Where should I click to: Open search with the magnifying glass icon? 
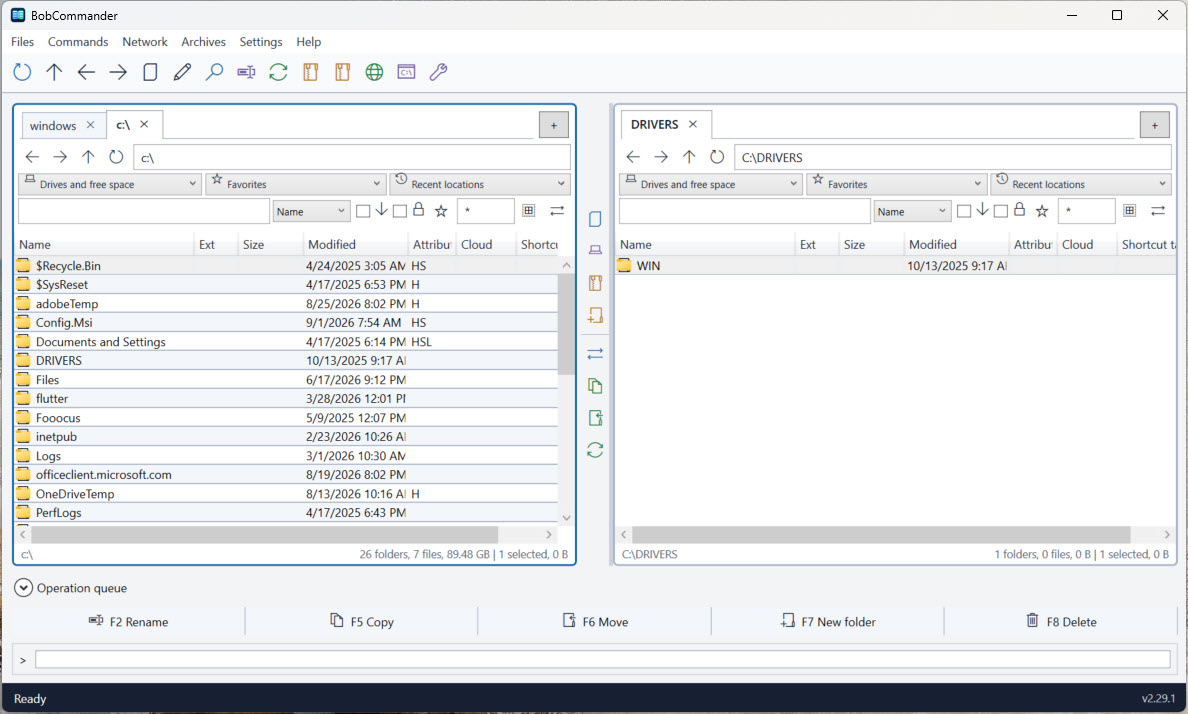click(x=214, y=72)
